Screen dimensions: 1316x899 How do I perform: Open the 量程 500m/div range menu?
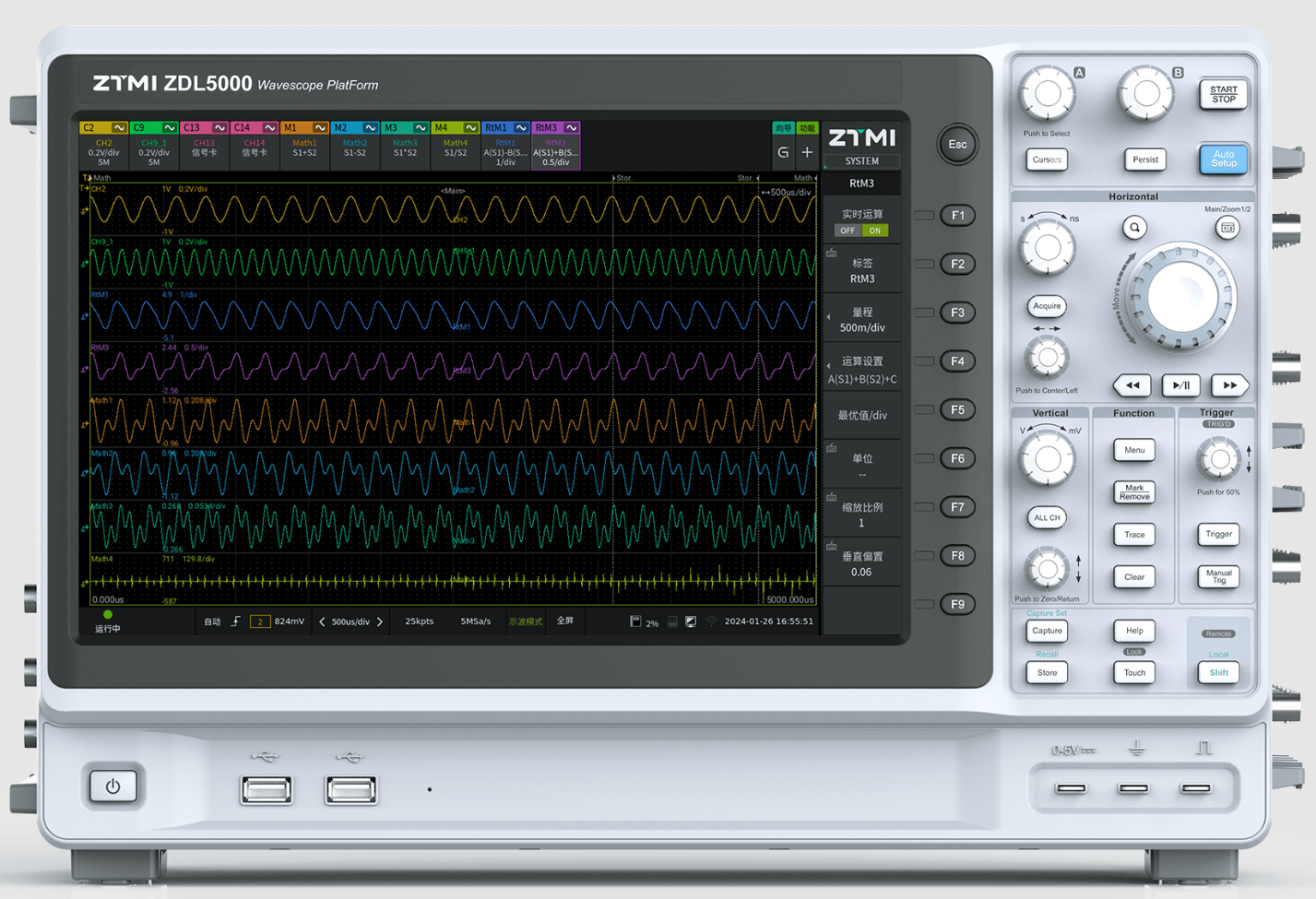[x=862, y=320]
